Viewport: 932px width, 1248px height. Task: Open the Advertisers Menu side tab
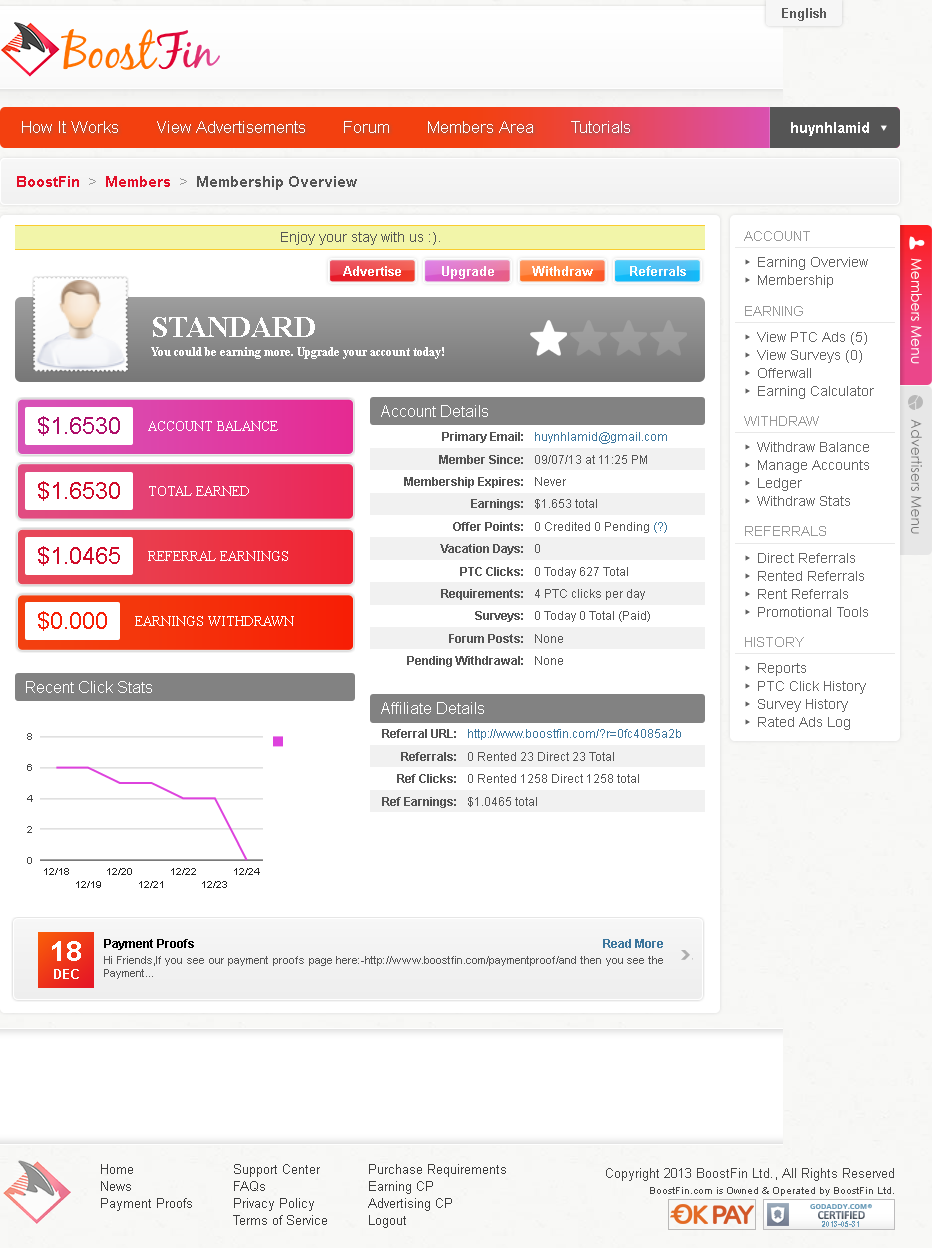pos(916,469)
